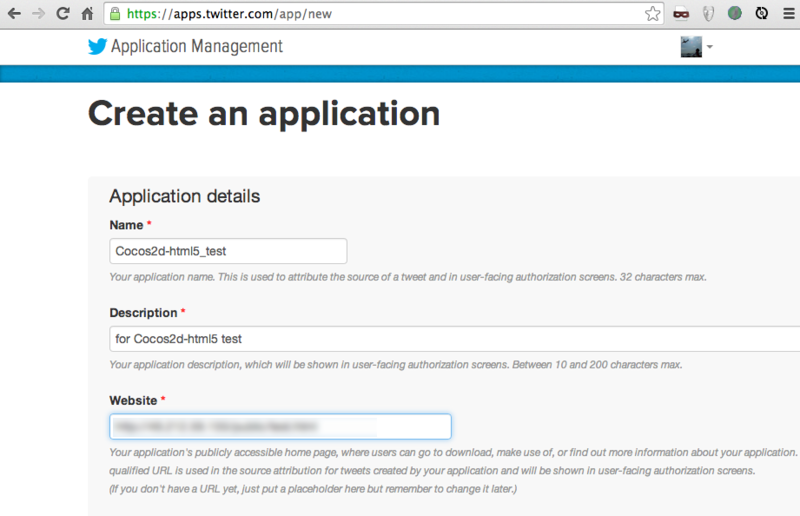Click the 'qualified URL is used' help line
Image resolution: width=800 pixels, height=516 pixels.
[432, 471]
